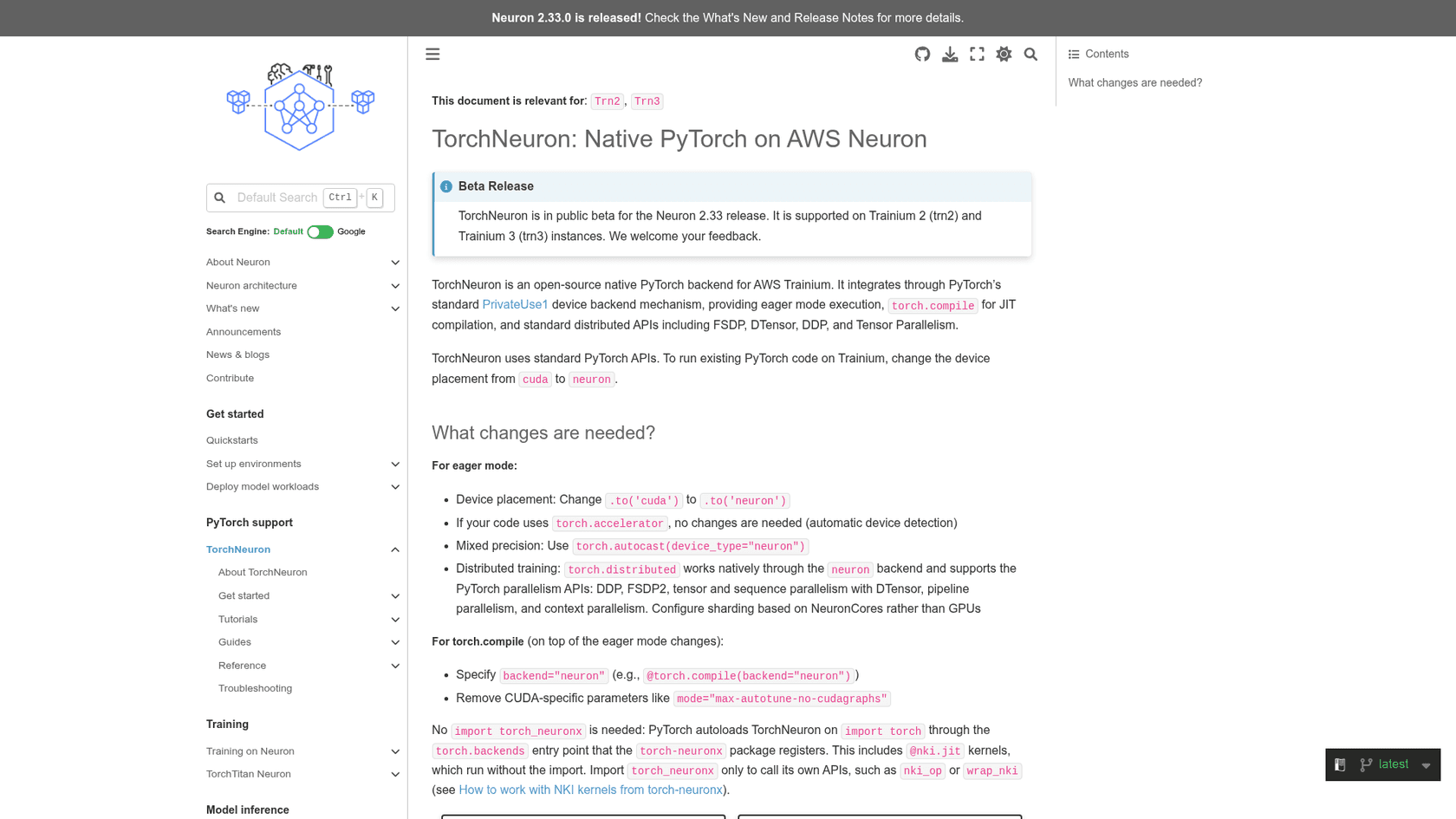The height and width of the screenshot is (819, 1456).
Task: Click the AWS Neuron logo
Action: point(300,107)
